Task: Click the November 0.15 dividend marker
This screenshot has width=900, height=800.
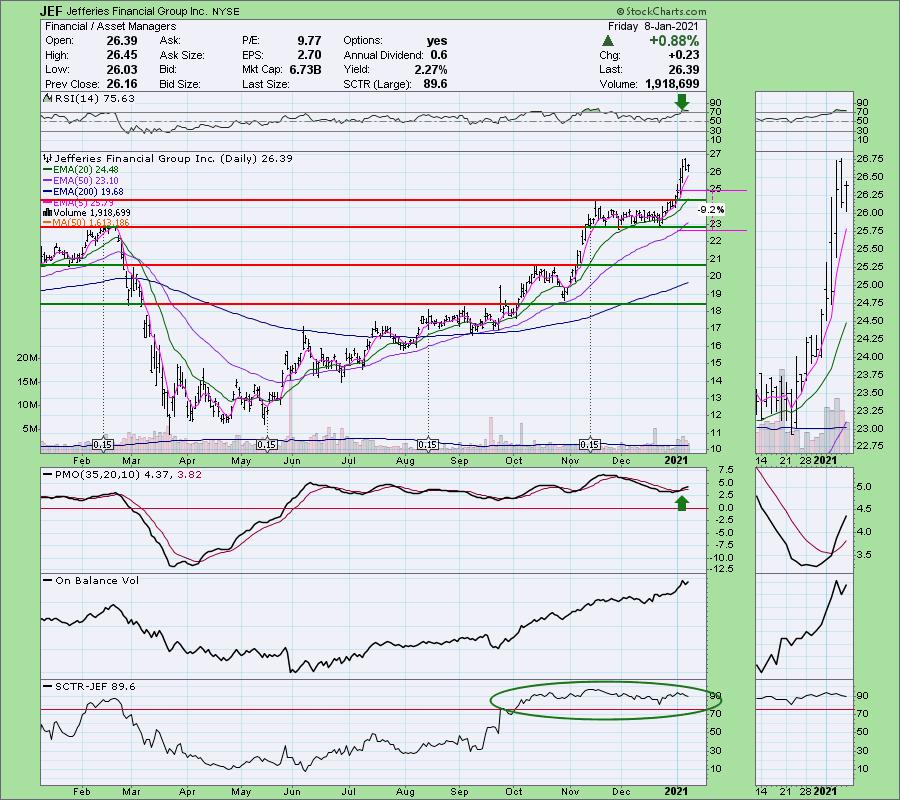Action: pyautogui.click(x=589, y=444)
